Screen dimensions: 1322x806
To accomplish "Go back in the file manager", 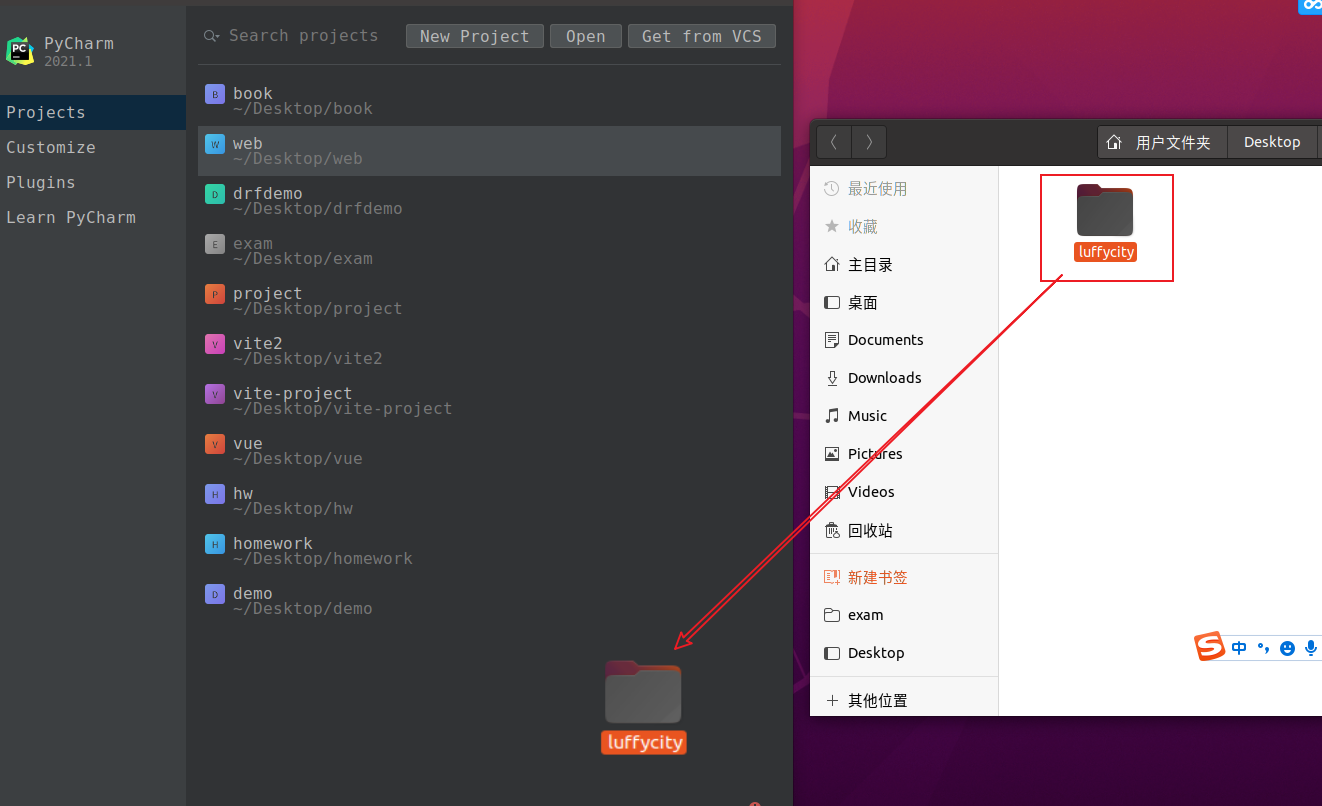I will point(834,142).
